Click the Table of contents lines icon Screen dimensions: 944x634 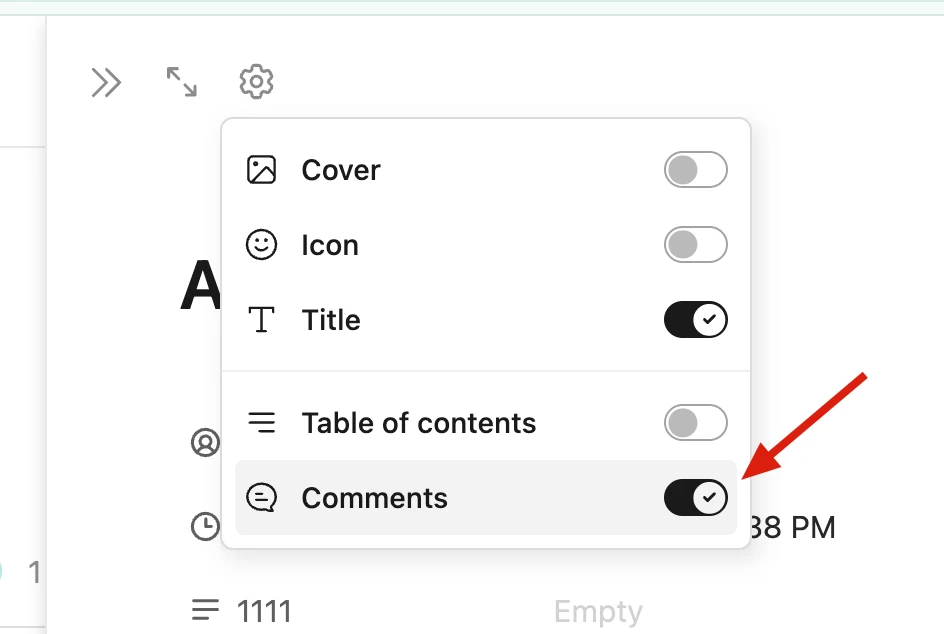[x=261, y=423]
